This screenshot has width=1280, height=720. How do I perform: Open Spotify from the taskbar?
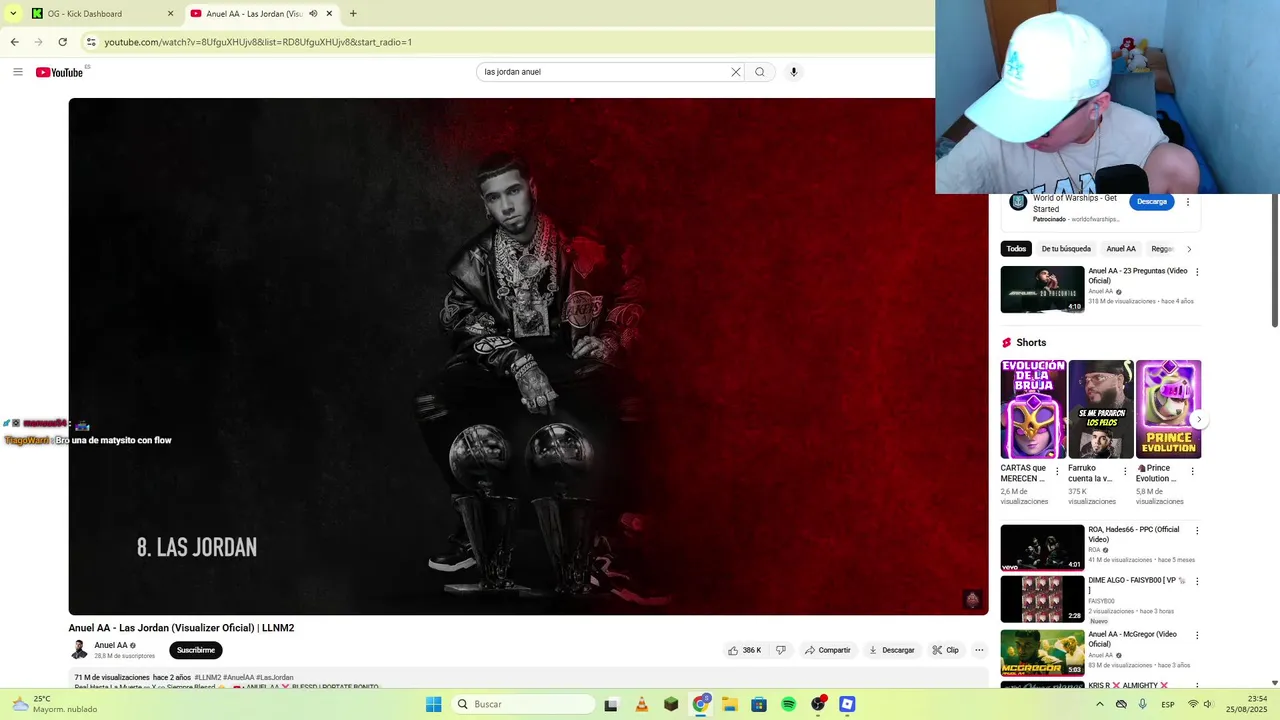[788, 704]
